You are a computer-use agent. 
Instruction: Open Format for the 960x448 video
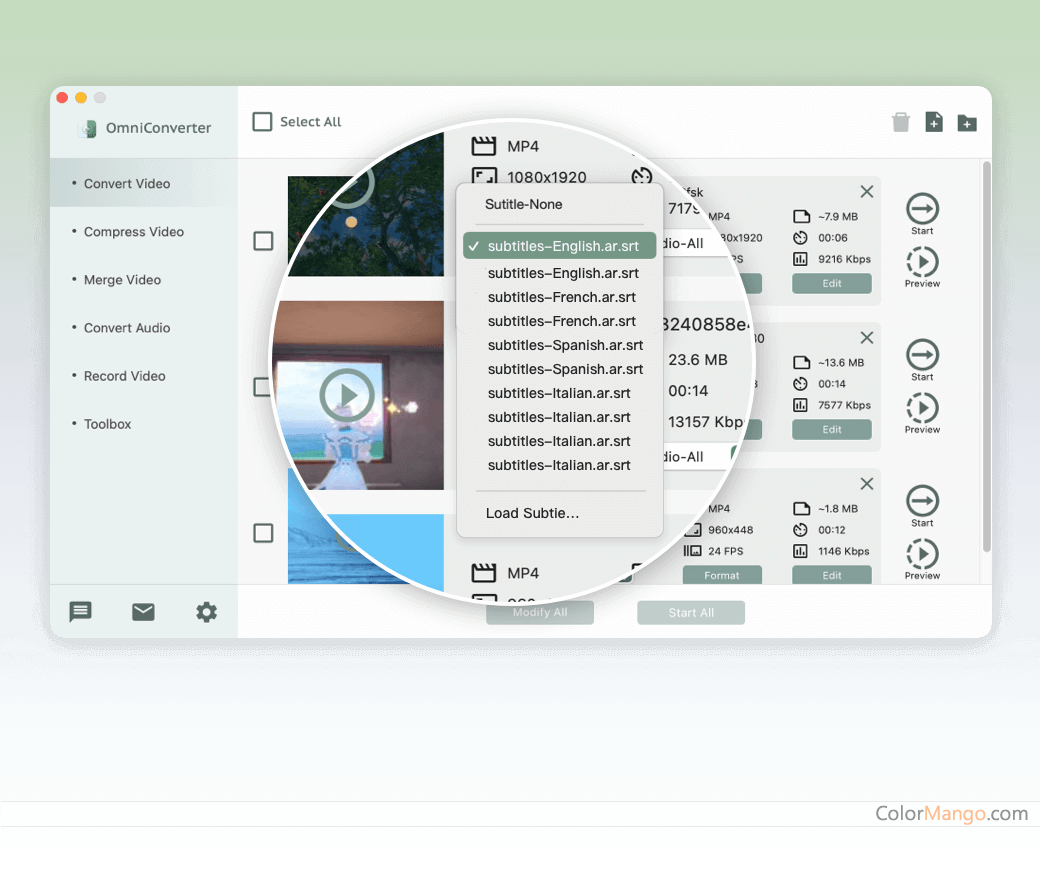(722, 575)
